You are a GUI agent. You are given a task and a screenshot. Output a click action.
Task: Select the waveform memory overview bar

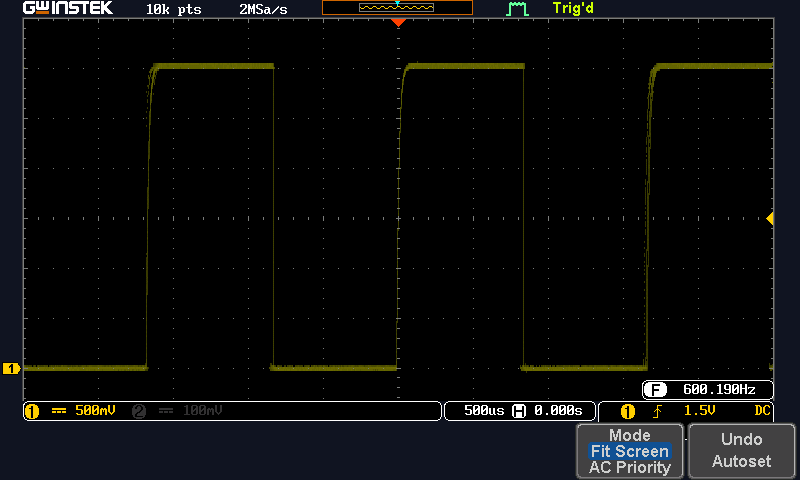(397, 8)
